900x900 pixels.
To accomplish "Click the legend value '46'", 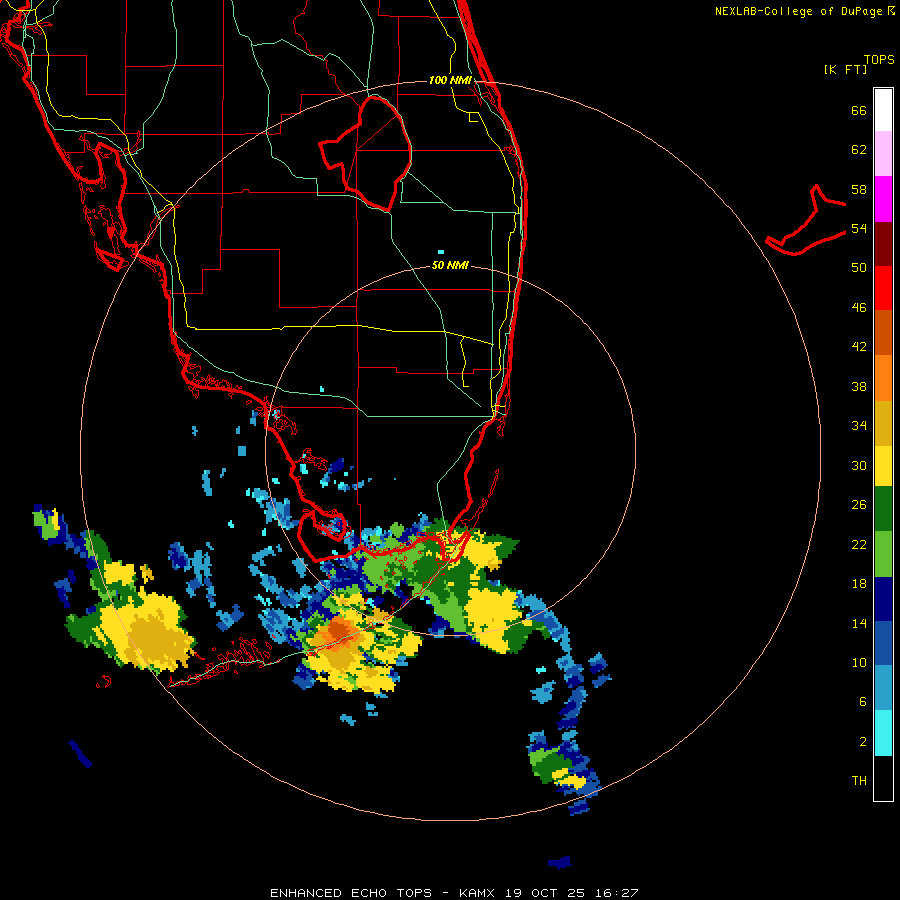I will [859, 308].
